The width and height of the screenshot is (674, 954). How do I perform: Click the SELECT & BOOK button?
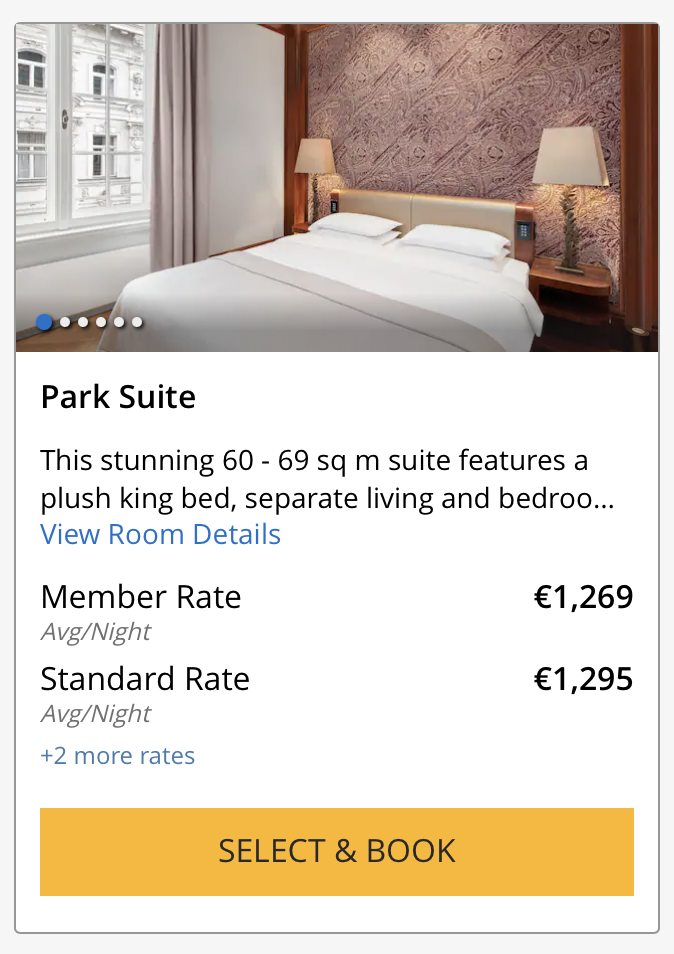(x=337, y=851)
